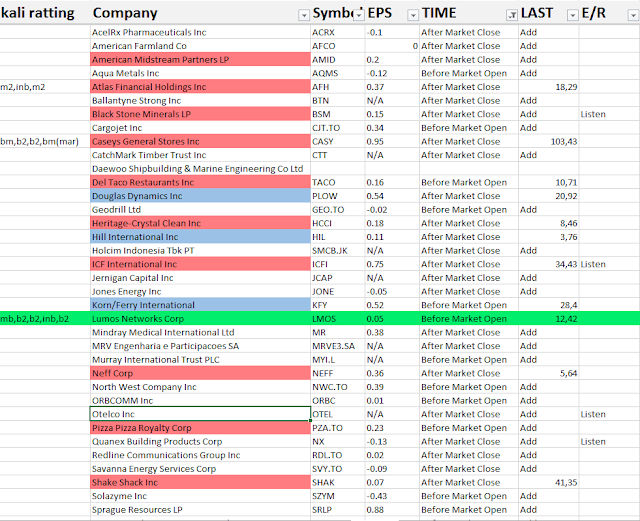The height and width of the screenshot is (521, 640).
Task: Select the bm,b2,b2,bm(mar) rating cell
Action: pos(45,141)
